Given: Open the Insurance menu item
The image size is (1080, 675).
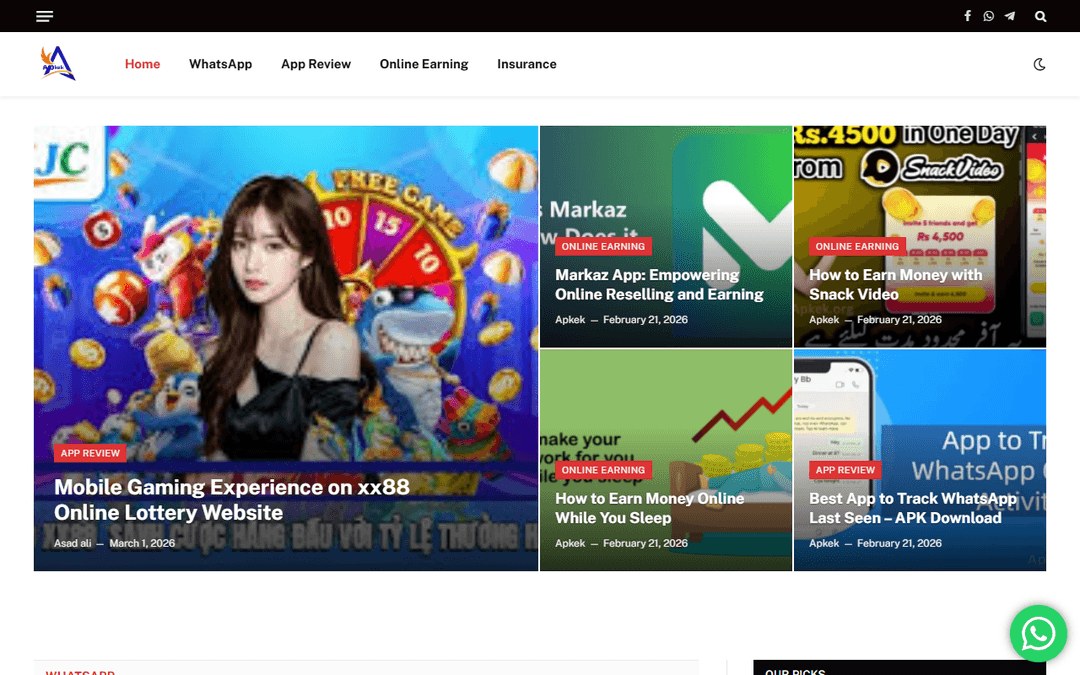Looking at the screenshot, I should tap(527, 64).
